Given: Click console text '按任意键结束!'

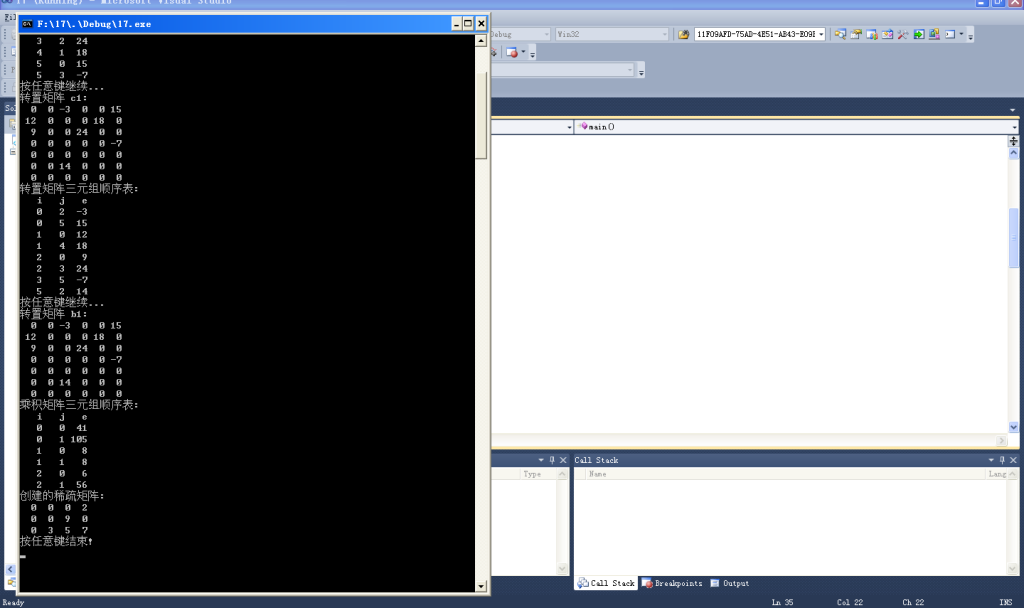Looking at the screenshot, I should point(56,541).
